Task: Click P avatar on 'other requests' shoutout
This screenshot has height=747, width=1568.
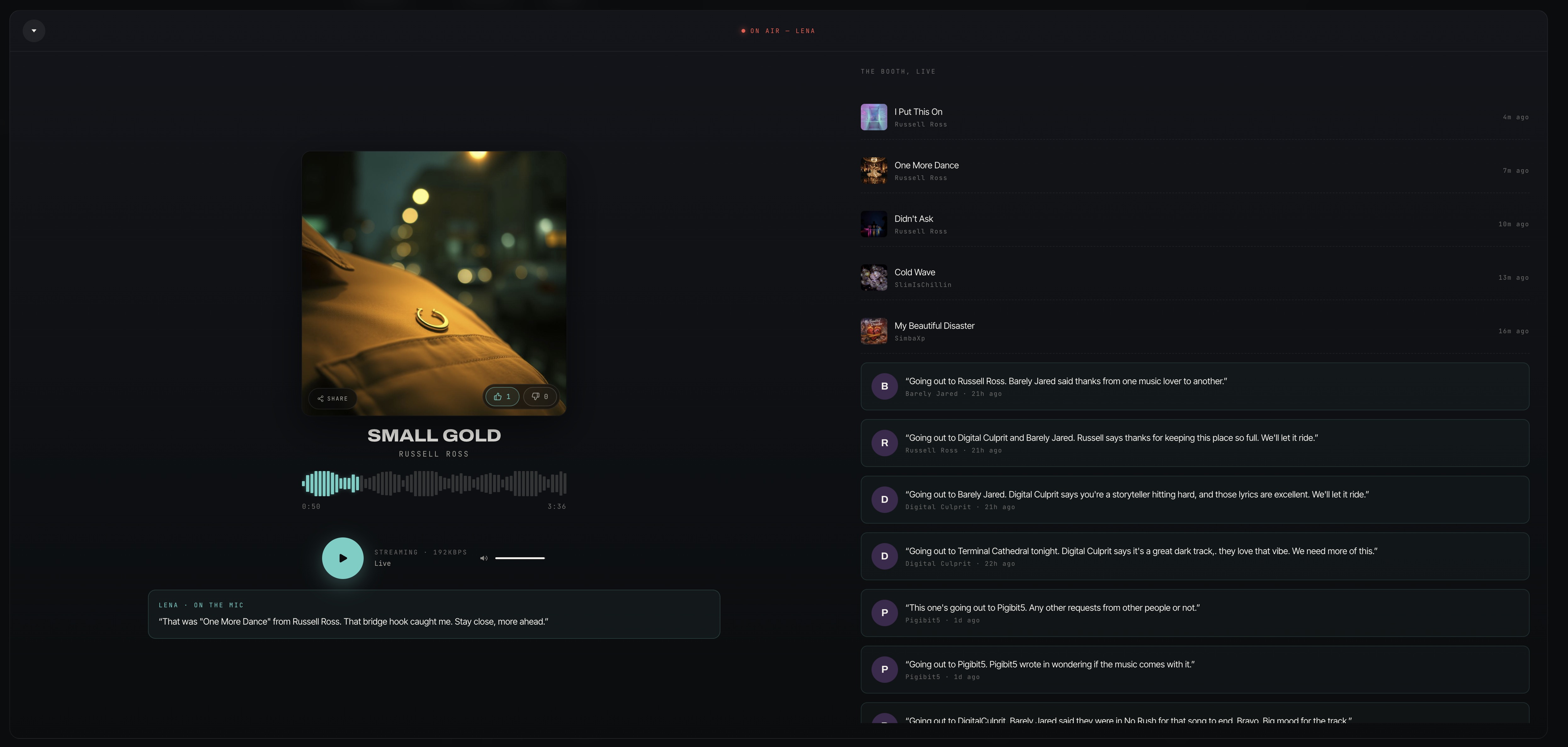Action: (x=884, y=613)
